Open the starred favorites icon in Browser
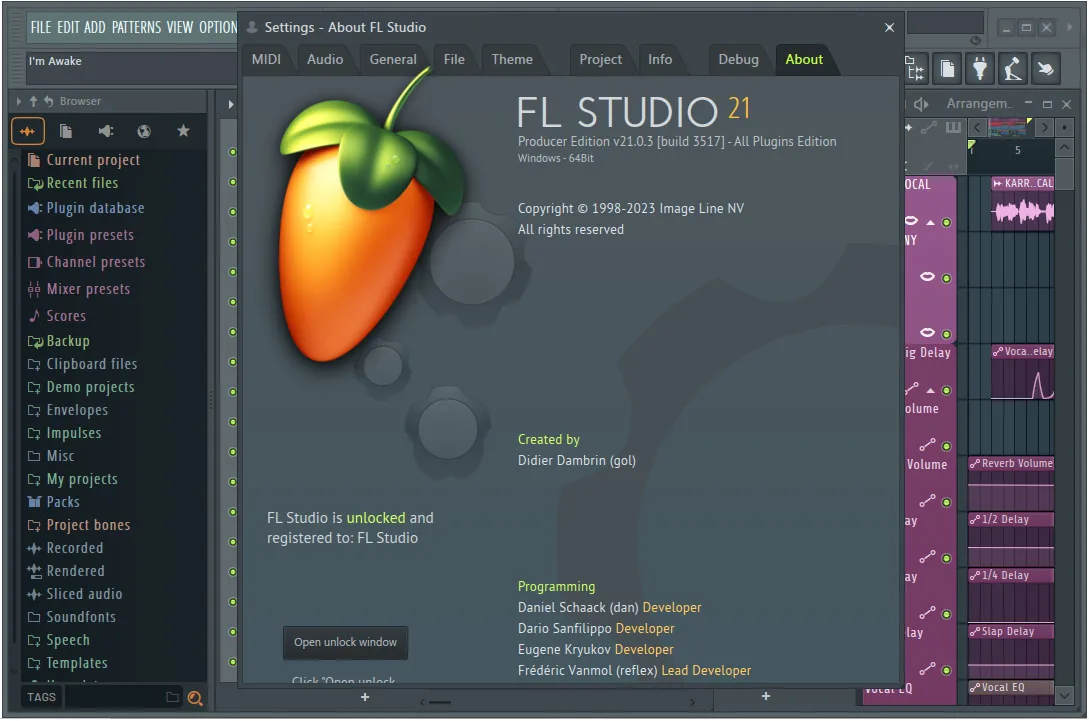Screen dimensions: 1089x721 pyautogui.click(x=183, y=131)
